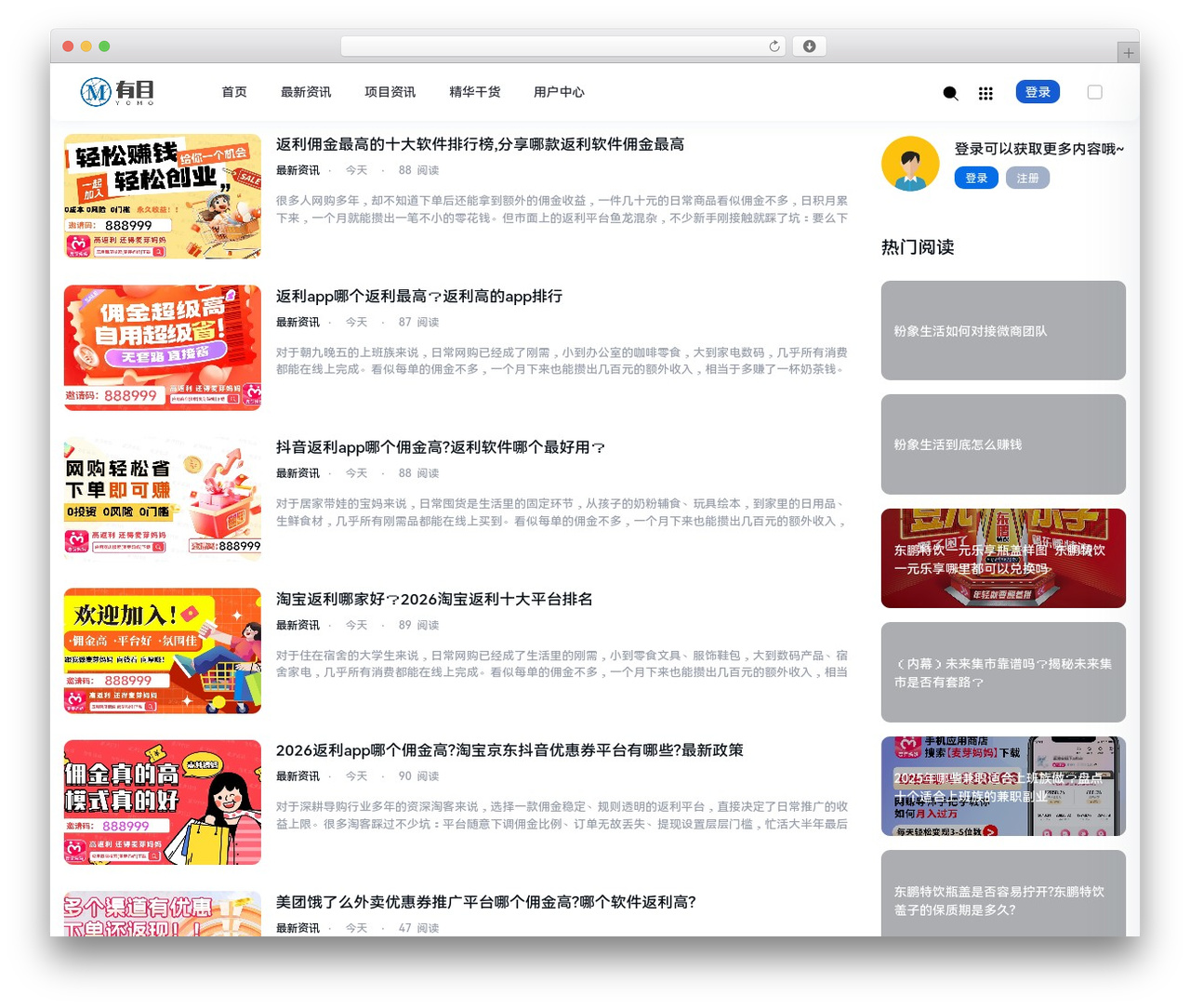Click the sidebar 注册 button
The image size is (1190, 1008).
coord(1027,178)
